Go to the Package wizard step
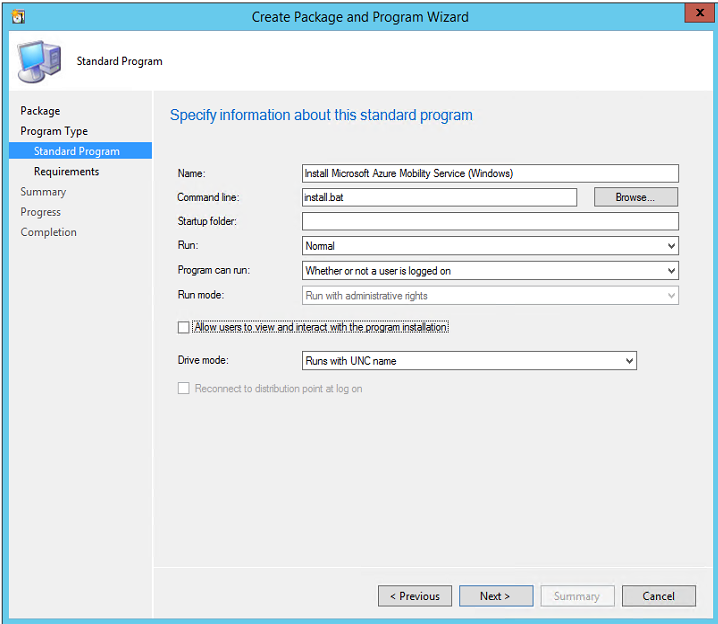This screenshot has height=624, width=718. tap(40, 111)
